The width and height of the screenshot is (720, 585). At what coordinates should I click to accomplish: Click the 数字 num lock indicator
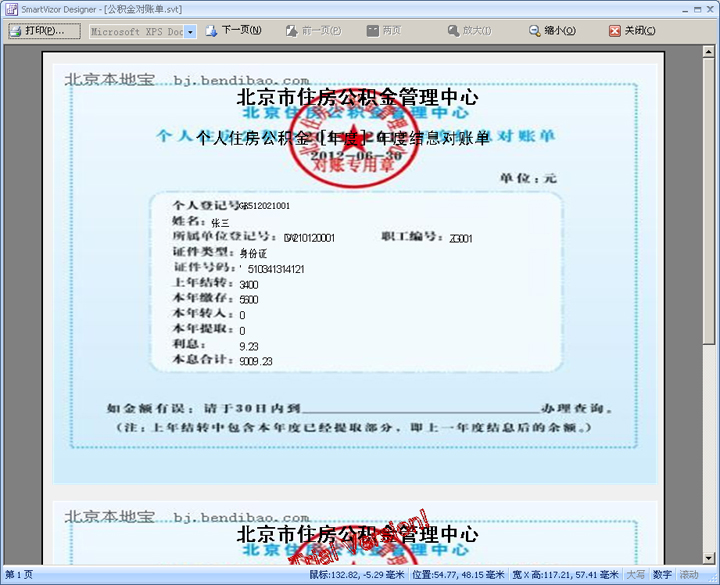click(662, 574)
